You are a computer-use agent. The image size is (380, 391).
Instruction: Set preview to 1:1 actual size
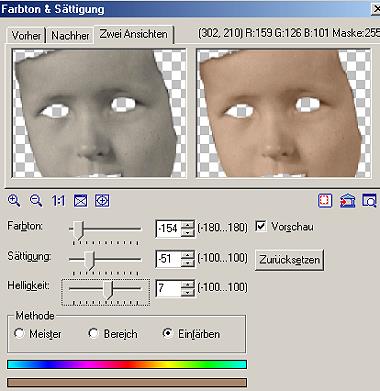point(58,201)
